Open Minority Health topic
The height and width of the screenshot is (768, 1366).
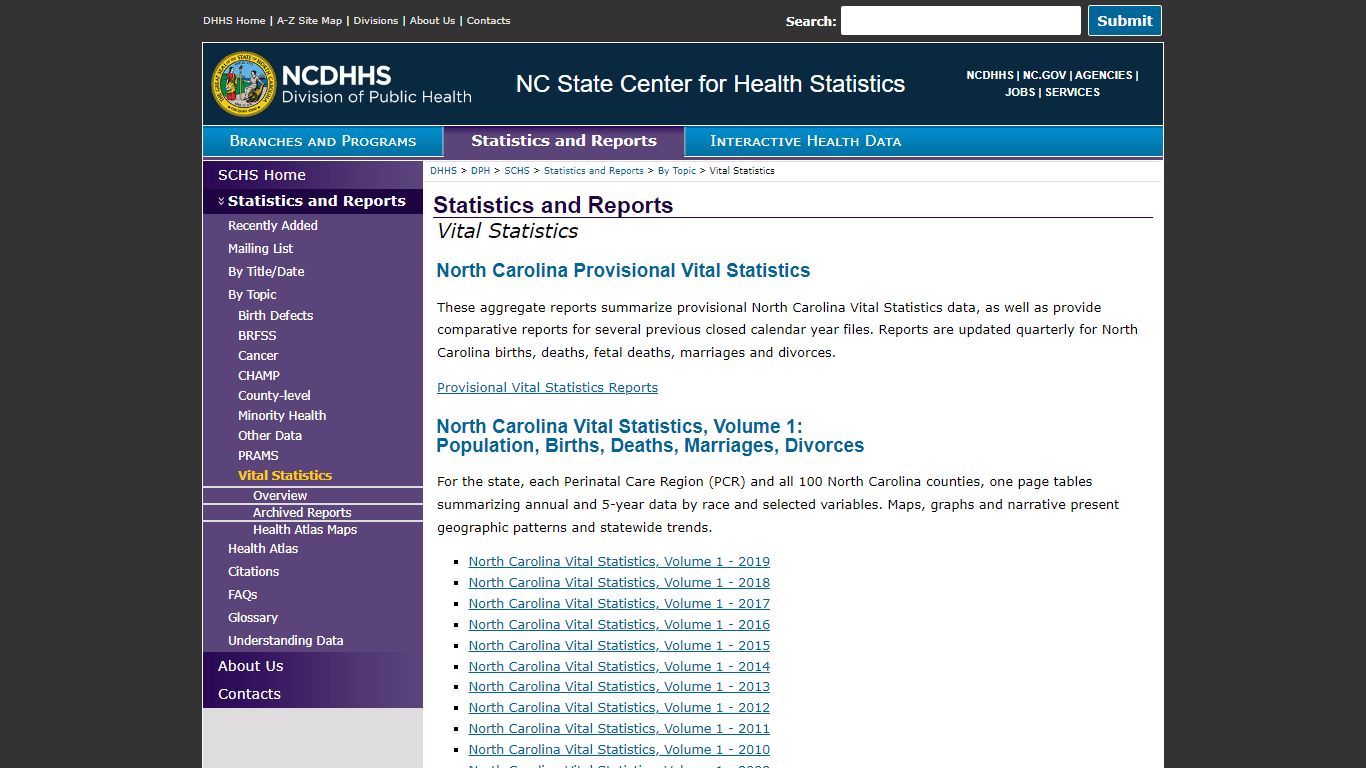[x=282, y=416]
